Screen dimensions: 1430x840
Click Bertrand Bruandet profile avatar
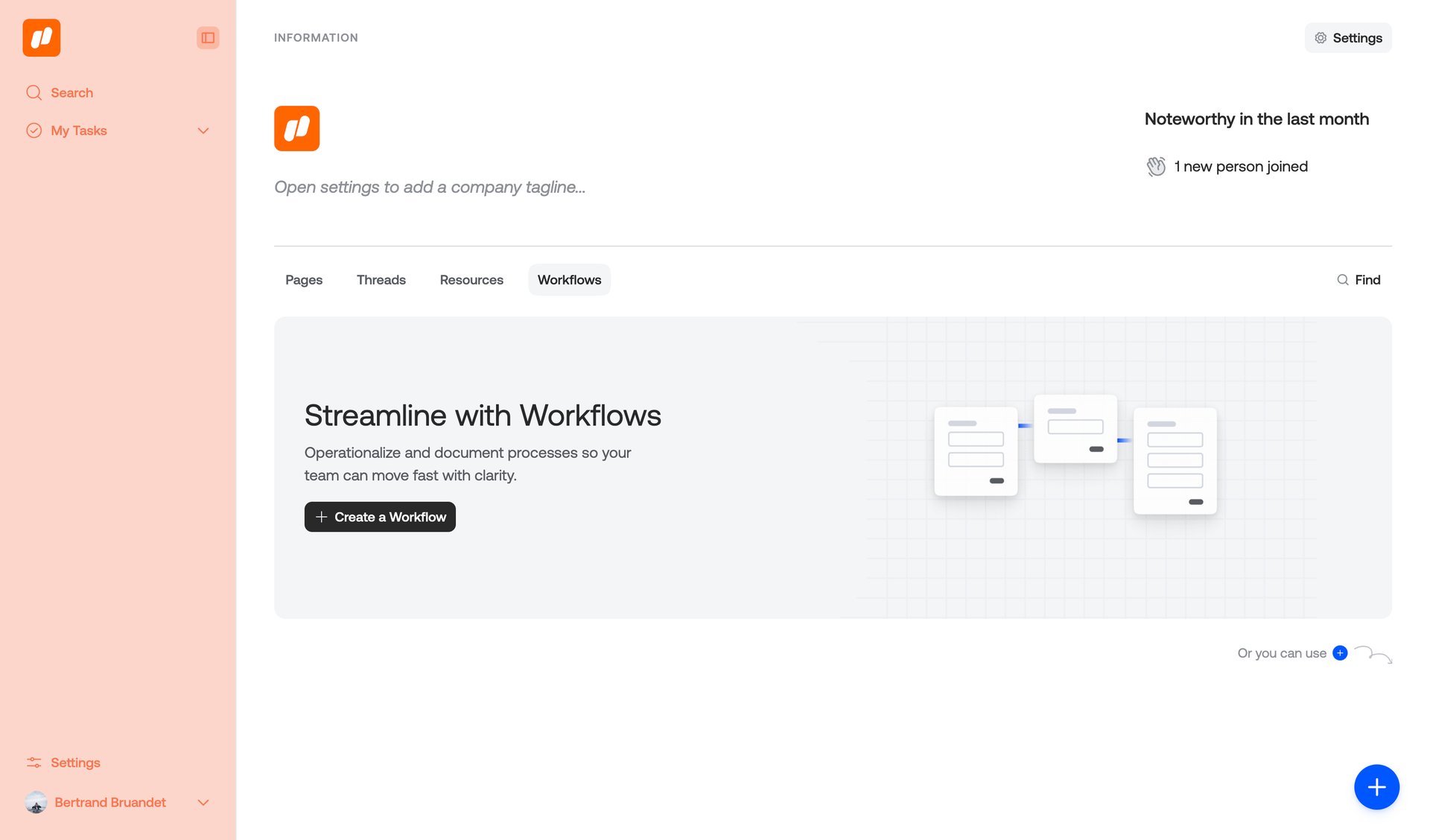[36, 802]
